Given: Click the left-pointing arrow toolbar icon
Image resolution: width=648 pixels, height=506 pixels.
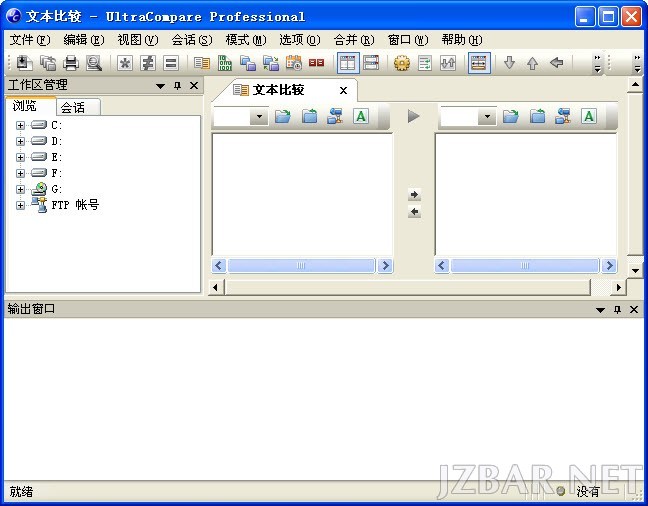Looking at the screenshot, I should pos(557,63).
